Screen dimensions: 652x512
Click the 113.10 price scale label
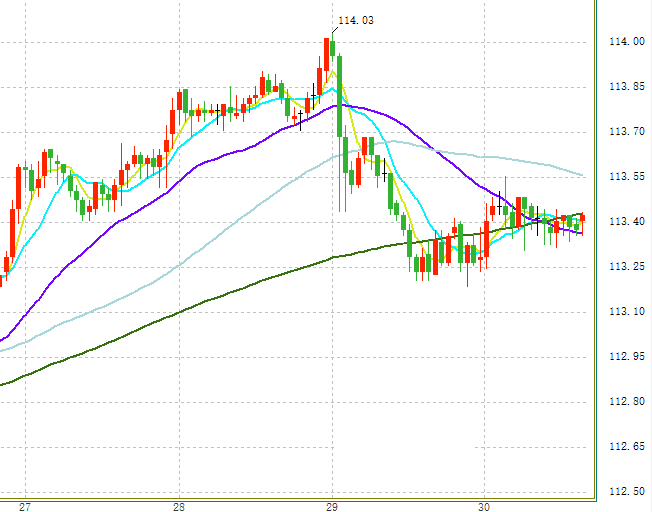[624, 312]
